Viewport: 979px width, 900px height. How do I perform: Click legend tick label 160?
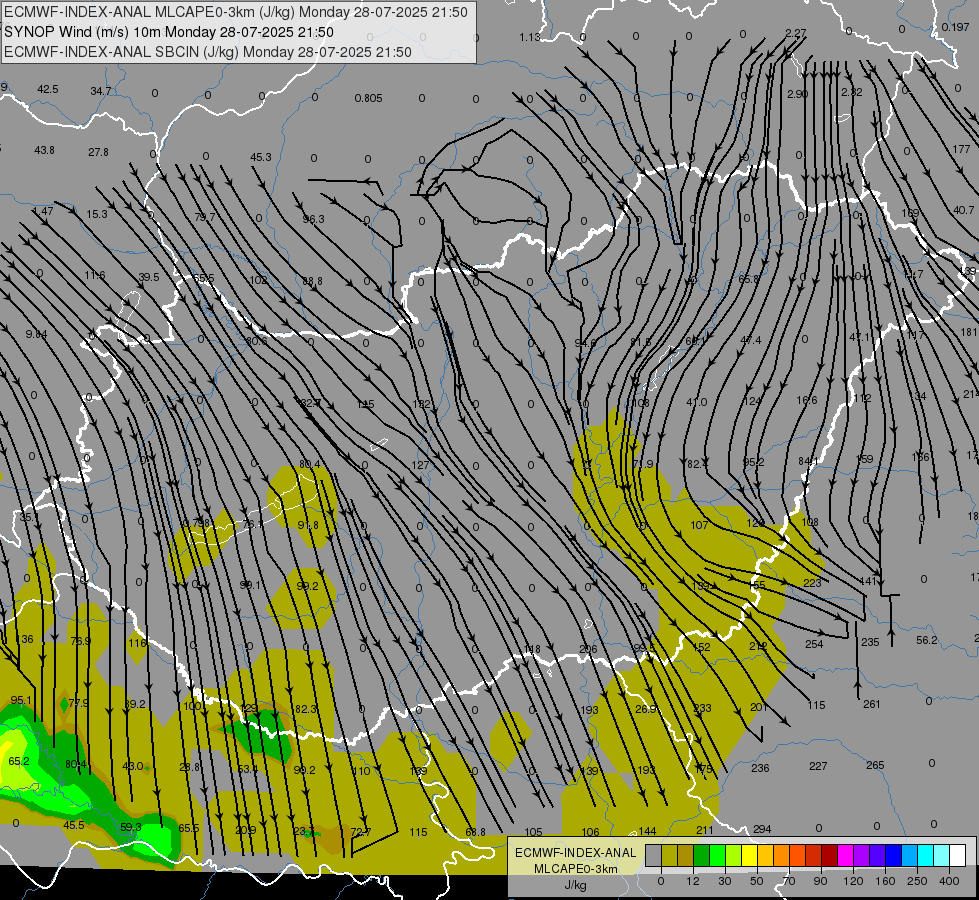(885, 881)
